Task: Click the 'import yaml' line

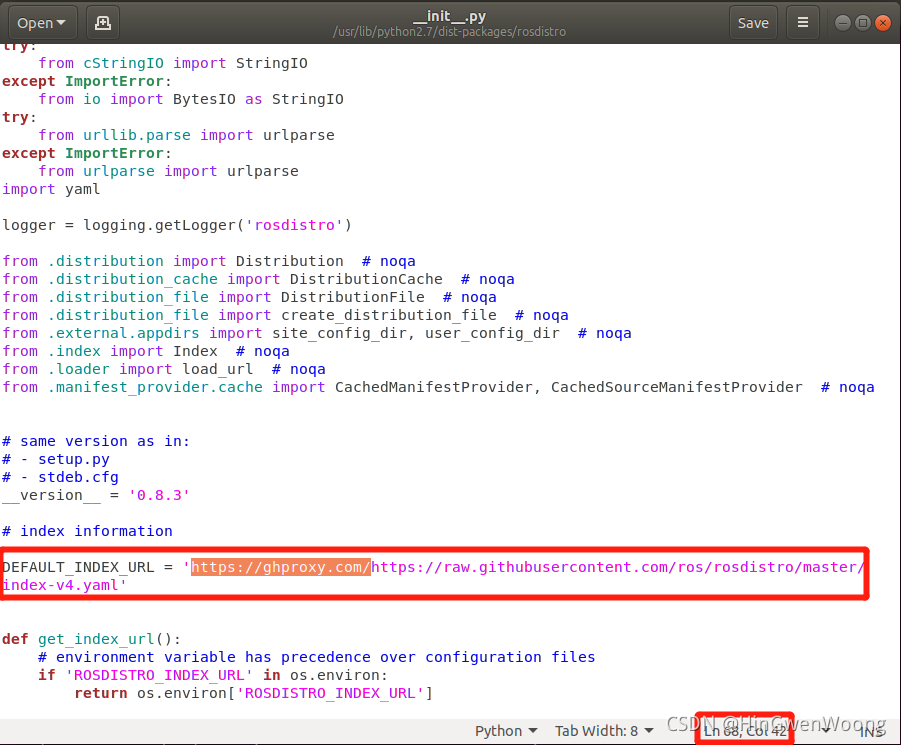Action: click(51, 189)
